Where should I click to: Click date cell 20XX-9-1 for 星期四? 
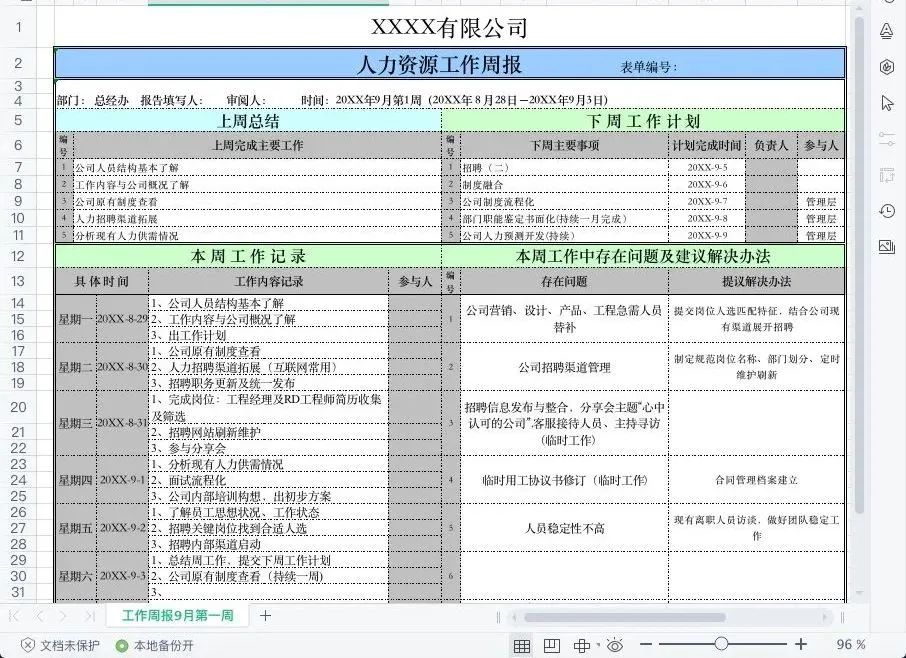point(122,479)
